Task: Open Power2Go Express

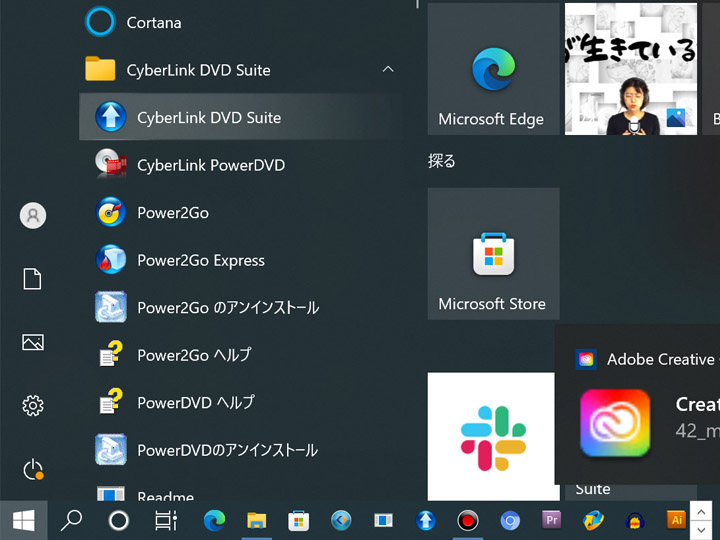Action: tap(200, 260)
